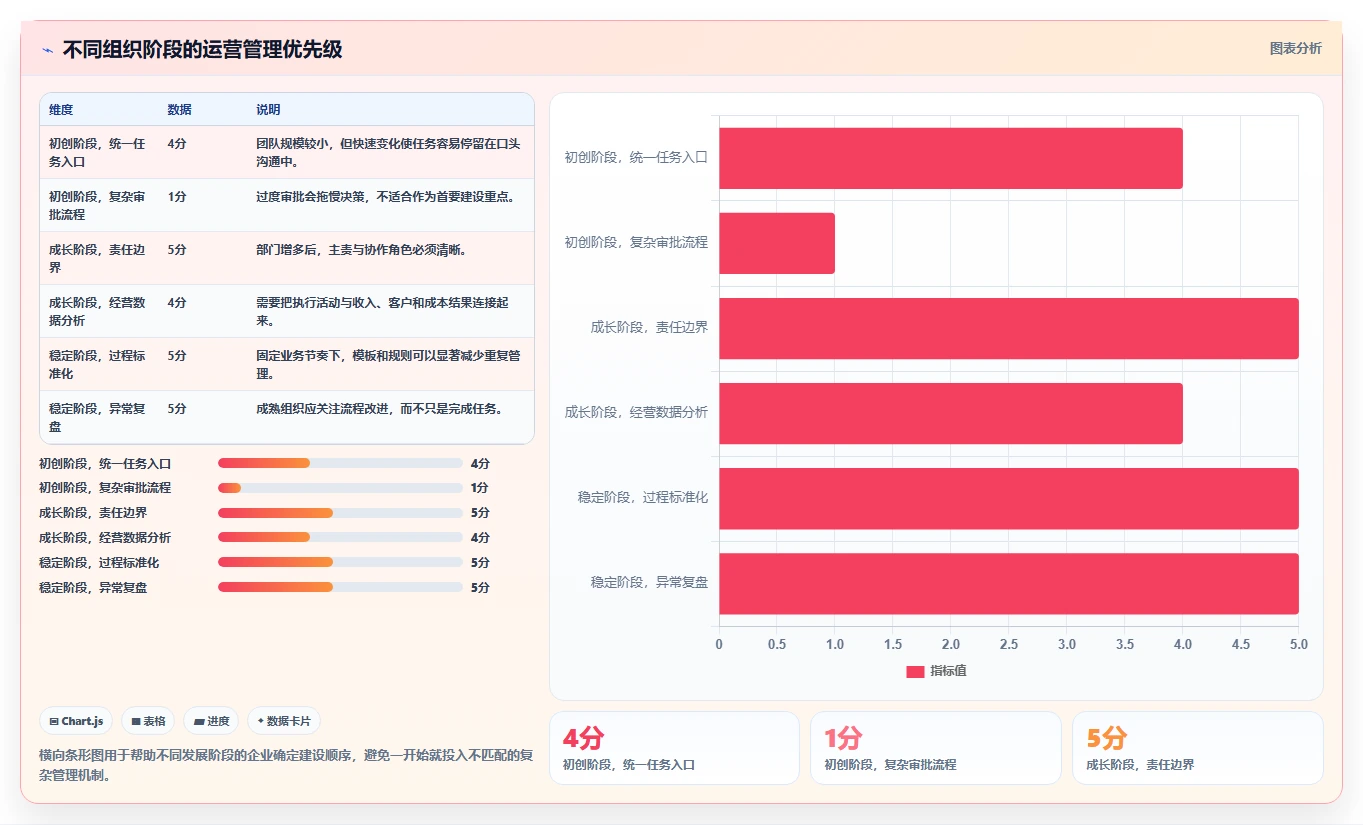Viewport: 1363px width, 825px height.
Task: Click progress bar for 稳定阶段，异常复盘
Action: [x=340, y=588]
